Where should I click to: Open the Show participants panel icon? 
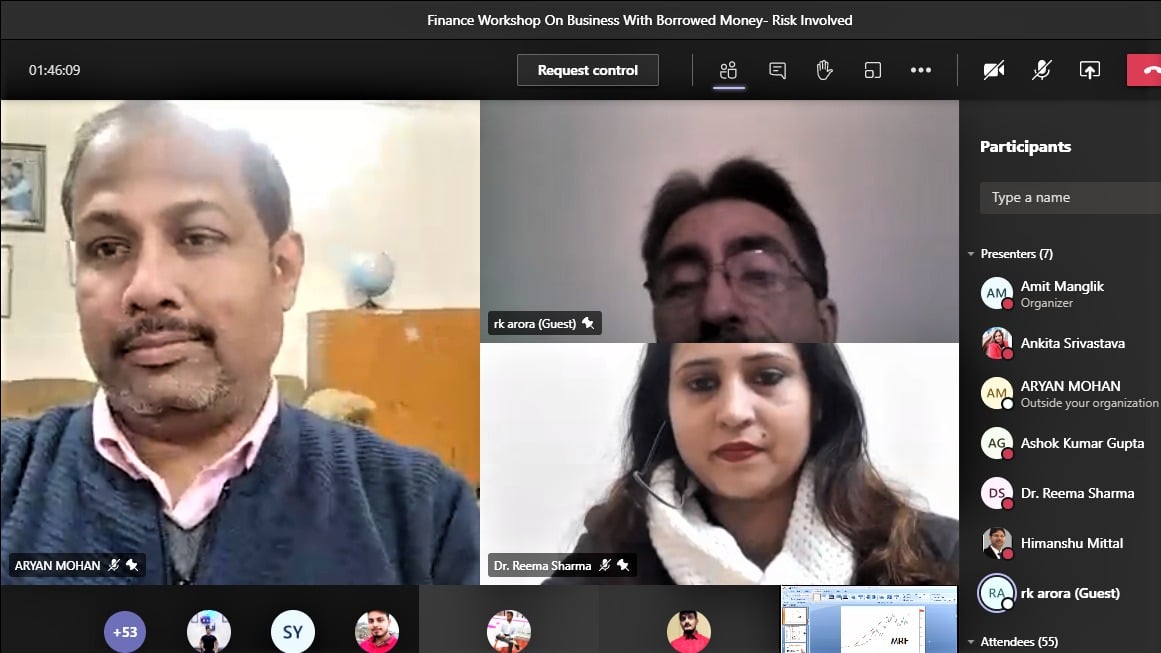tap(728, 70)
